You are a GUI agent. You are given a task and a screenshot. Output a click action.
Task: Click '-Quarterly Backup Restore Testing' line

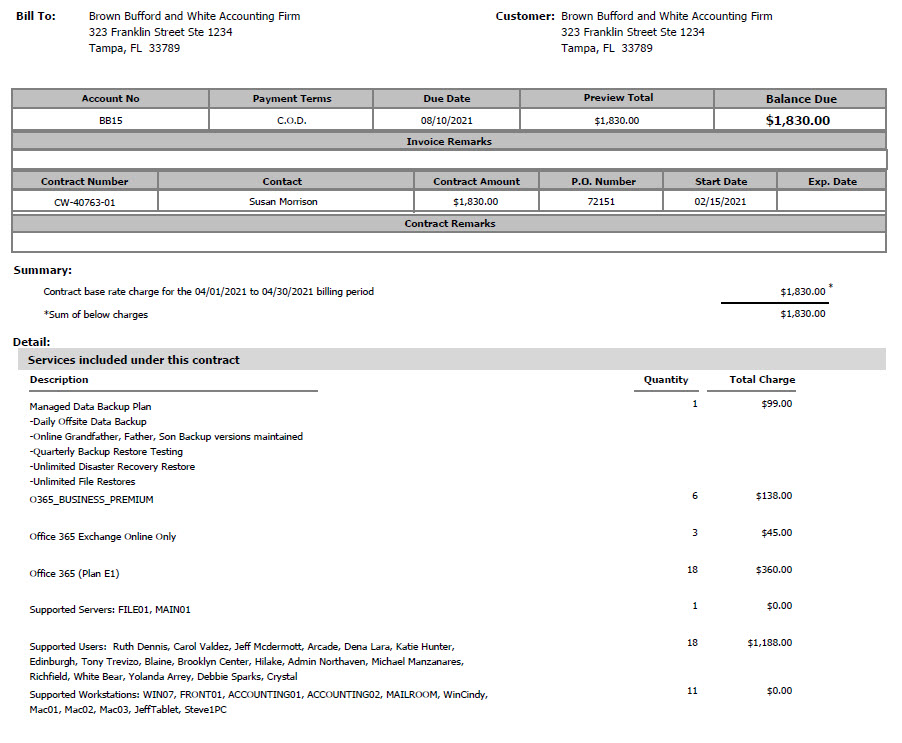106,451
